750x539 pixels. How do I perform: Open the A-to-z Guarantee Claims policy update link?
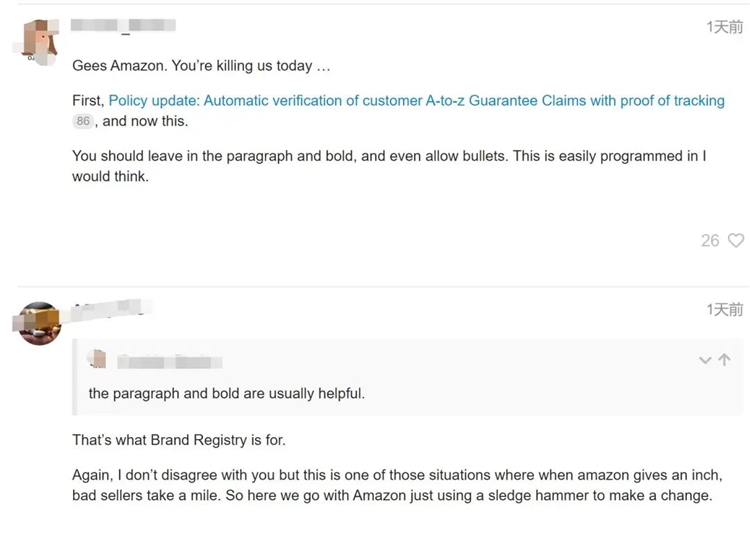416,101
